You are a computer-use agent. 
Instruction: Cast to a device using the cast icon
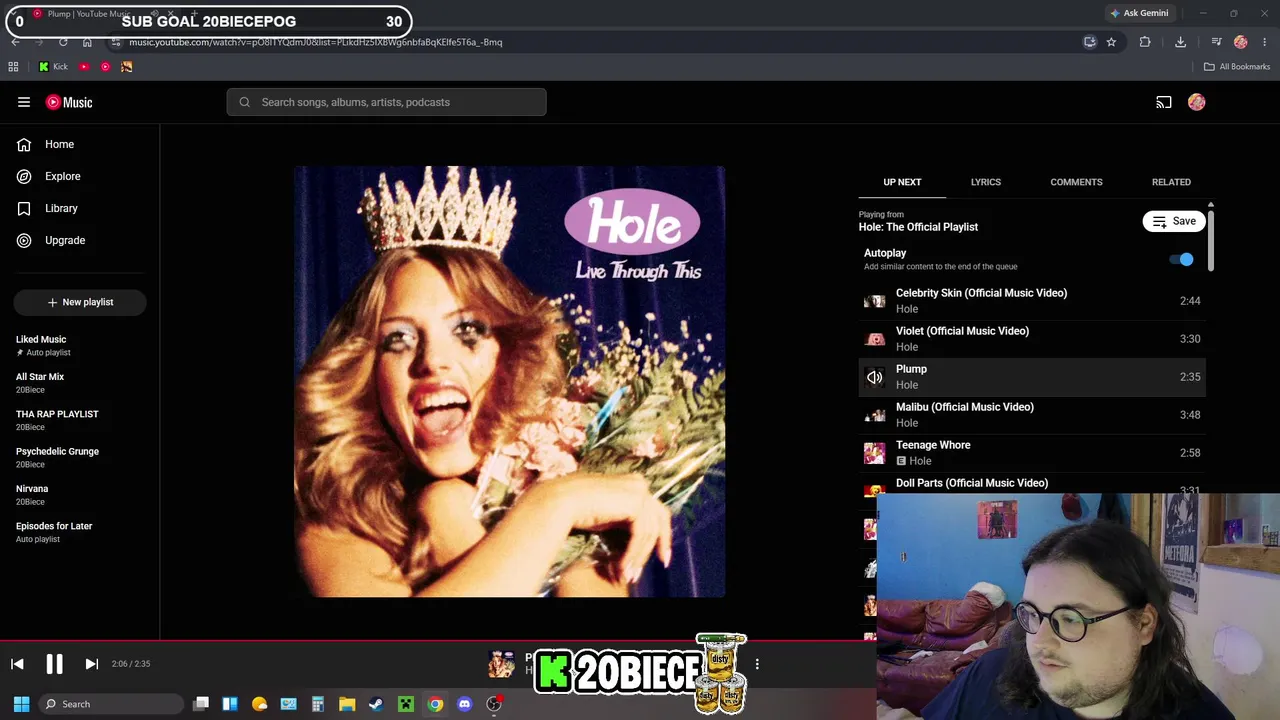(x=1164, y=102)
